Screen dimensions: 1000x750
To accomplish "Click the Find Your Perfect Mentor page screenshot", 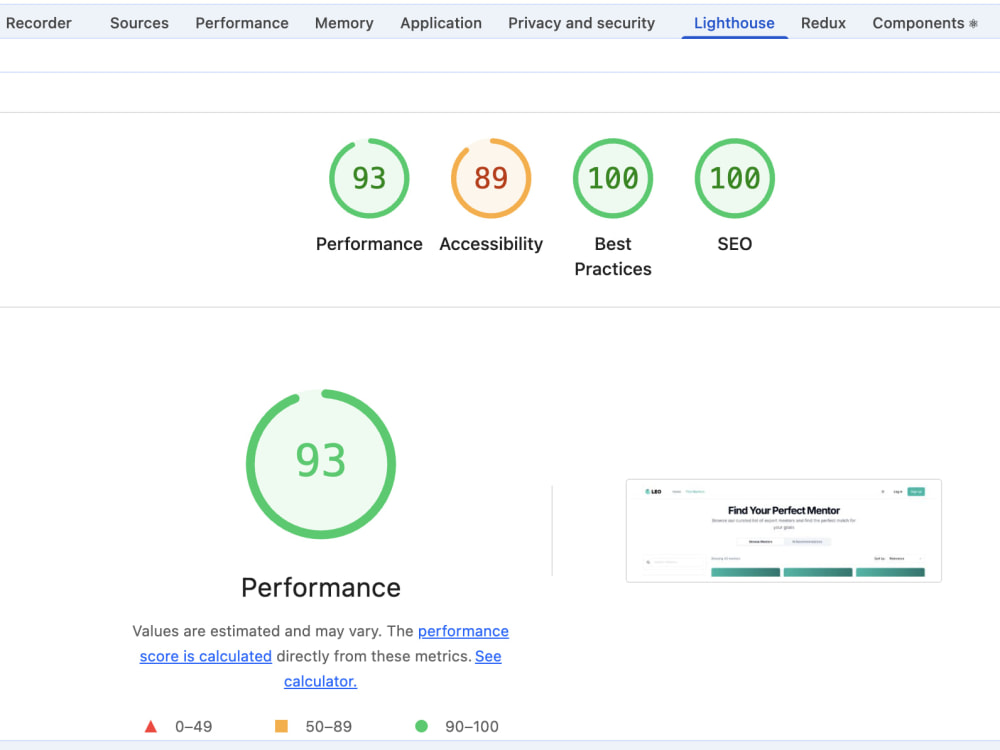I will coord(784,531).
